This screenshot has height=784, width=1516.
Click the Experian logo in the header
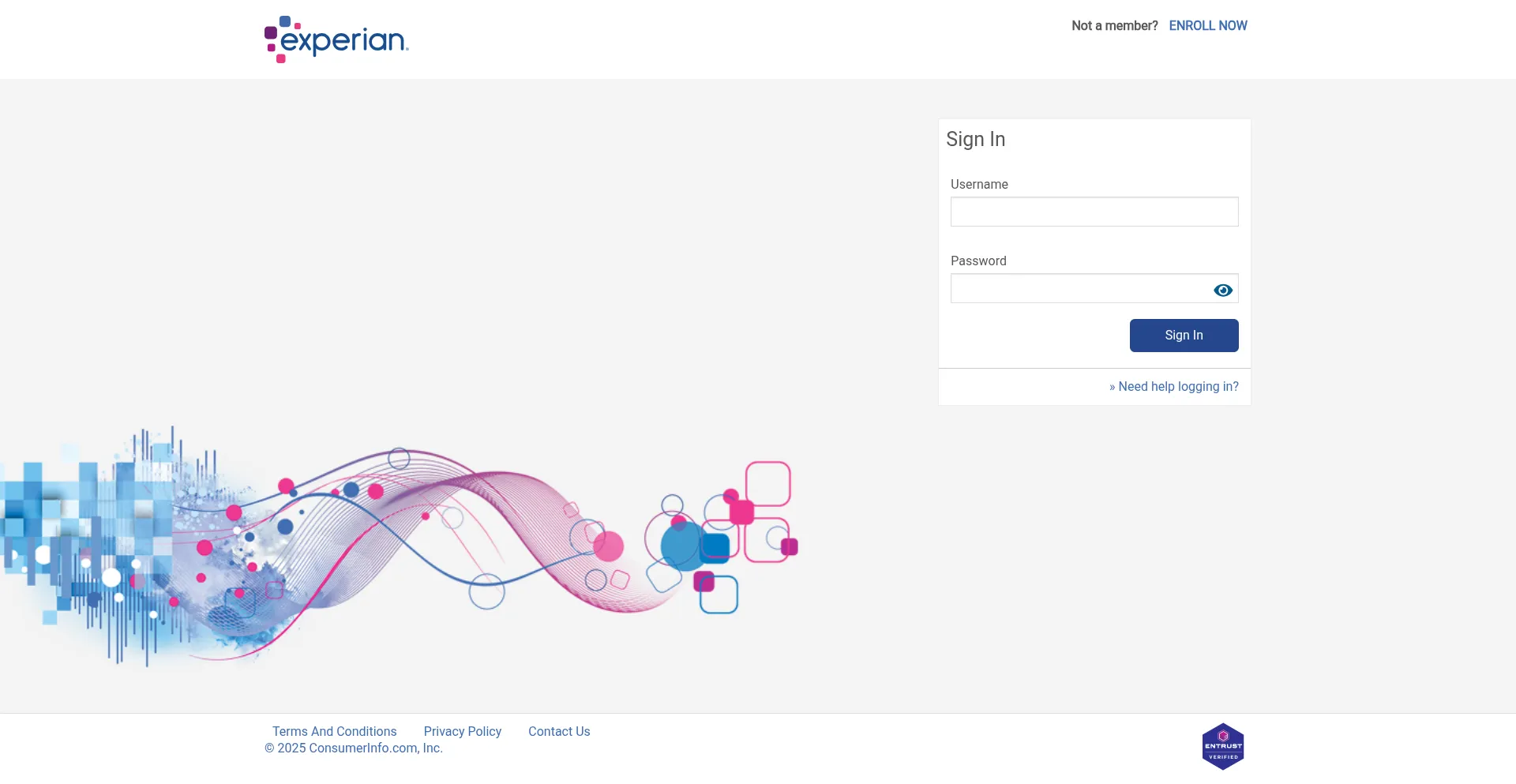[x=336, y=39]
